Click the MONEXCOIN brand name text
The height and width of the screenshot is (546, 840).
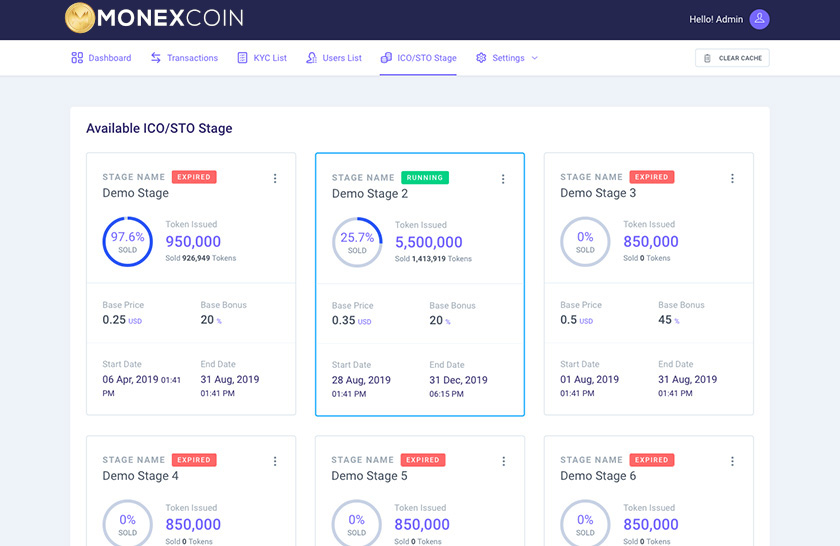[170, 18]
